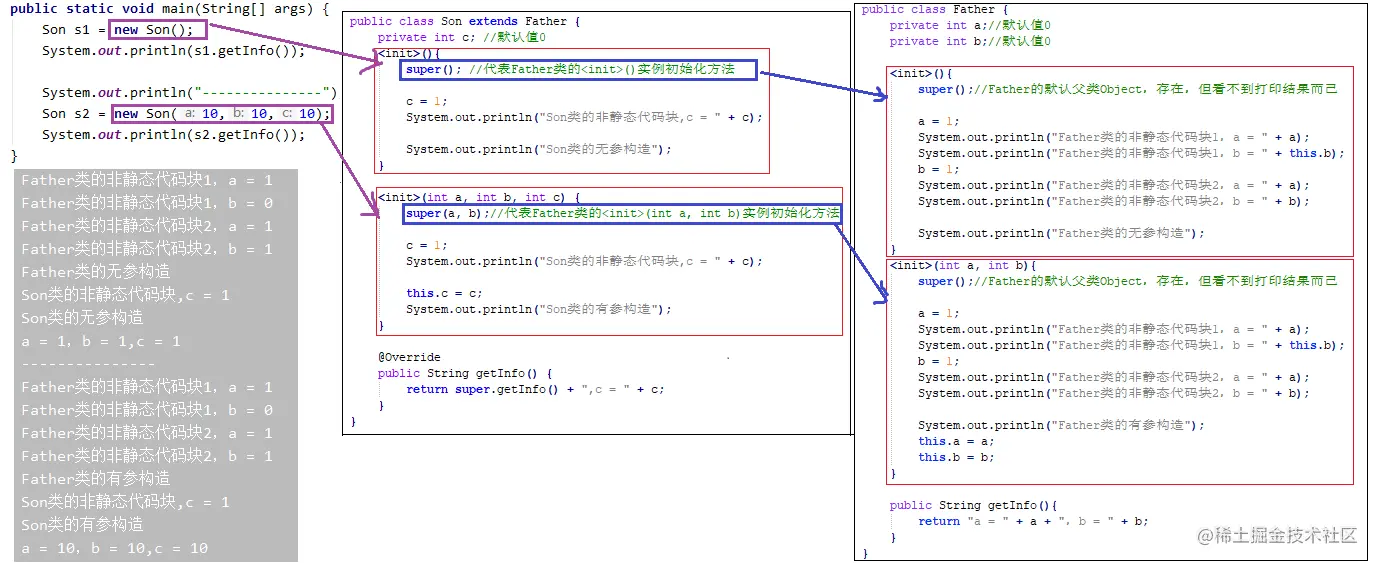The image size is (1375, 563).
Task: Click the 'private int a;//默认值0' field declaration
Action: click(x=970, y=25)
